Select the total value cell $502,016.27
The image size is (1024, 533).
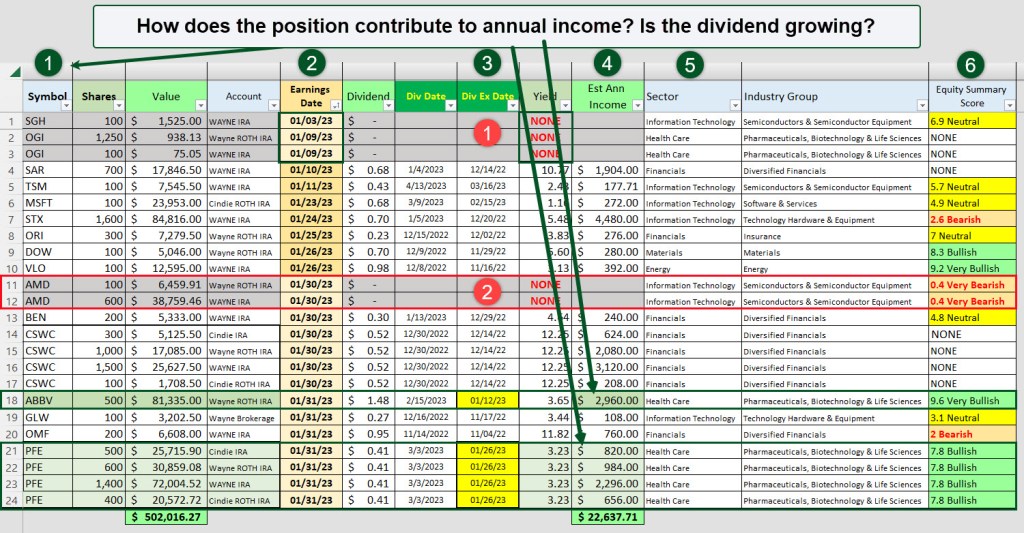coord(166,517)
